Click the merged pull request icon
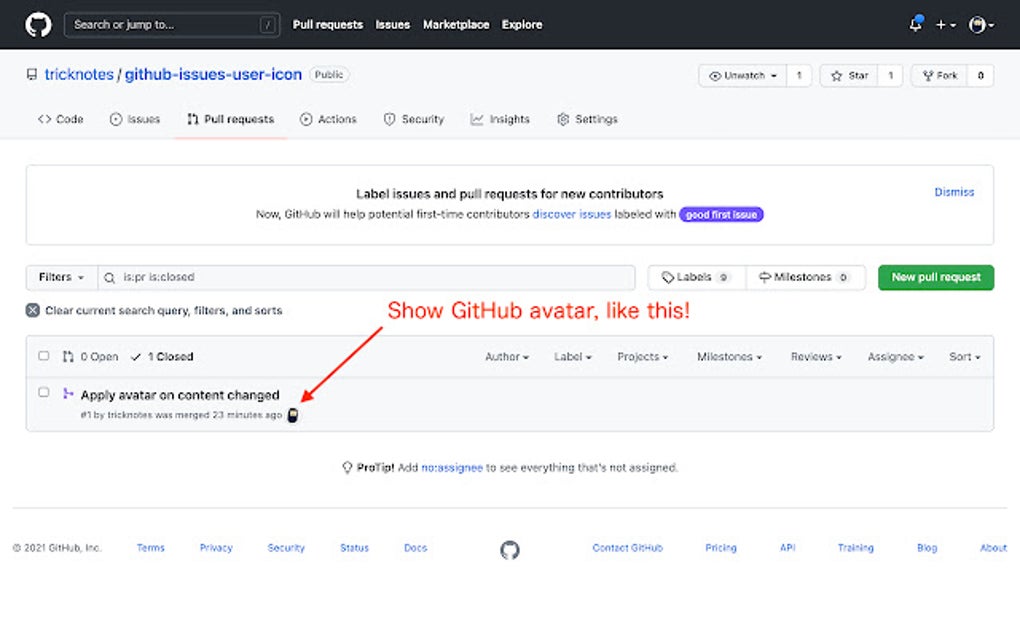The image size is (1020, 638). click(x=69, y=394)
